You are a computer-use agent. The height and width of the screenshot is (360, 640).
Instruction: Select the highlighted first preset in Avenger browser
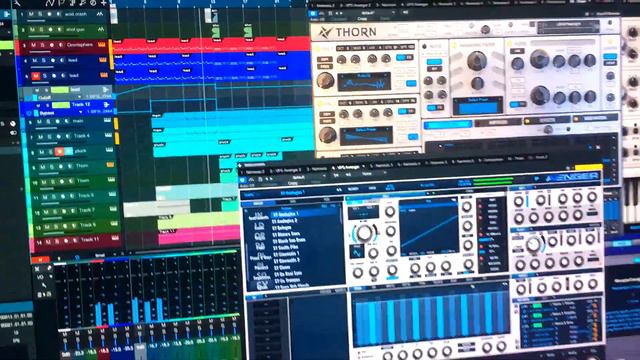coord(306,213)
